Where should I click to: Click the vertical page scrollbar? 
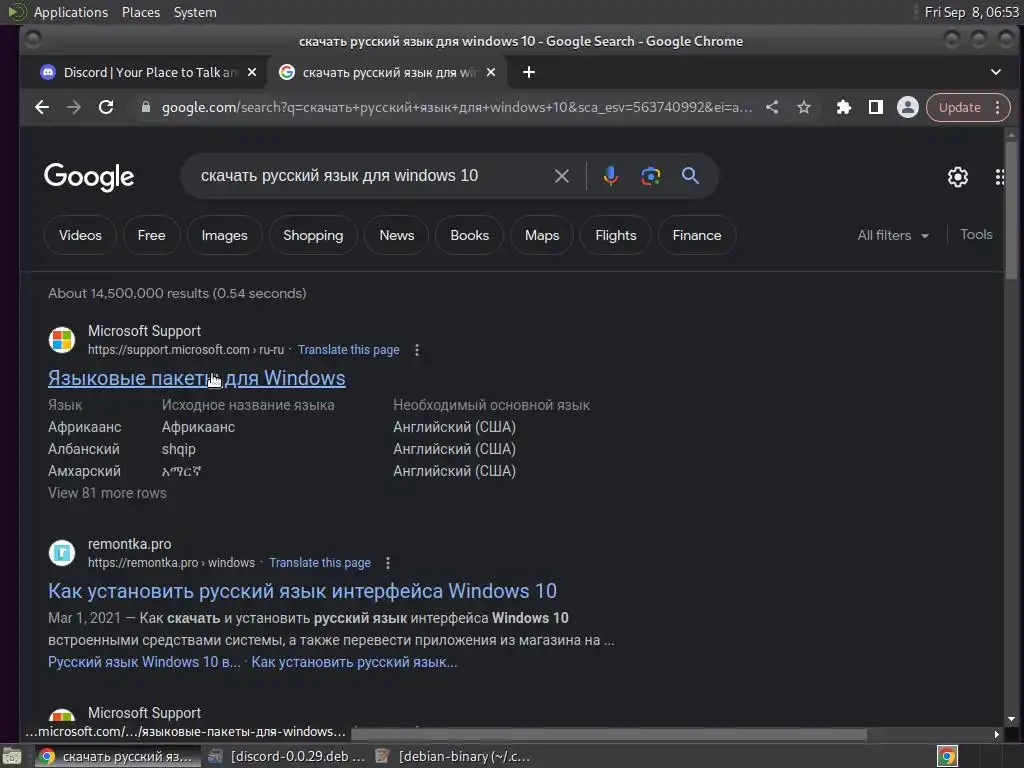tap(1011, 209)
